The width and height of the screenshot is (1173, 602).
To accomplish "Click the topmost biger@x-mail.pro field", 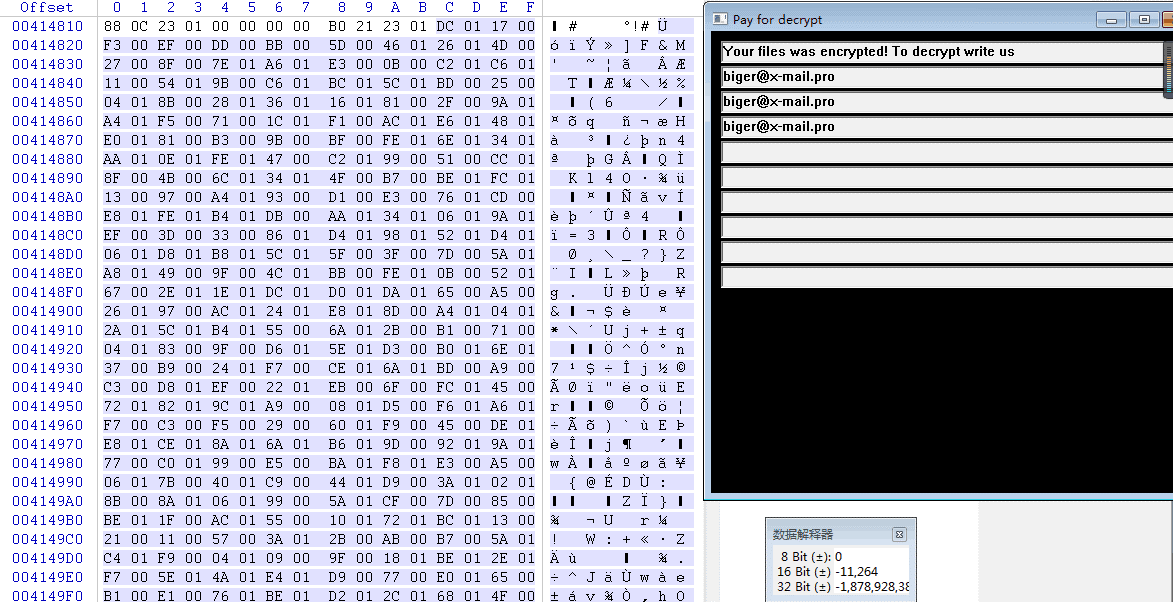I will point(947,77).
